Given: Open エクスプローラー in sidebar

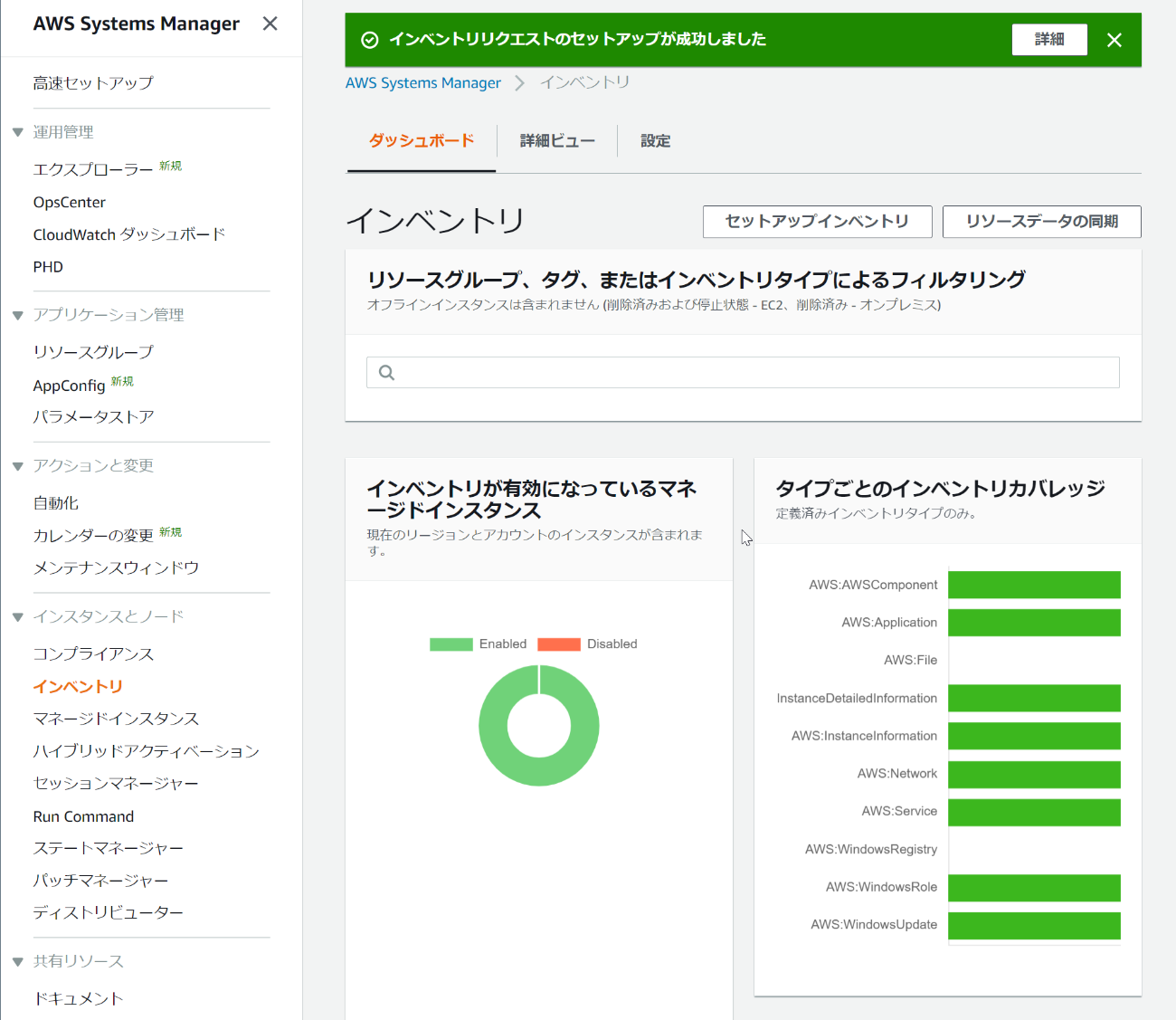Looking at the screenshot, I should pyautogui.click(x=93, y=170).
